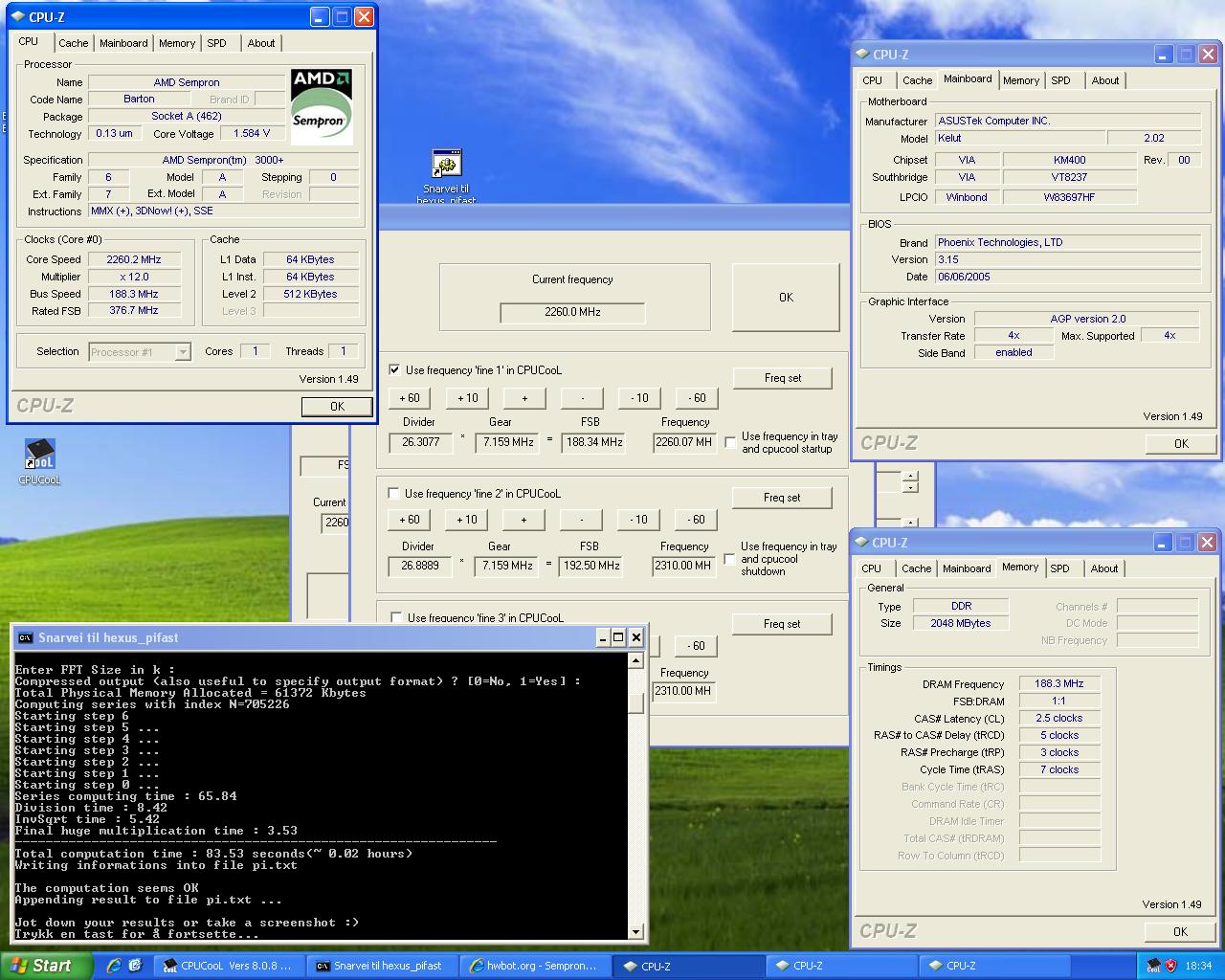
Task: Click OK in the CPU-Z CPU window
Action: 337,407
